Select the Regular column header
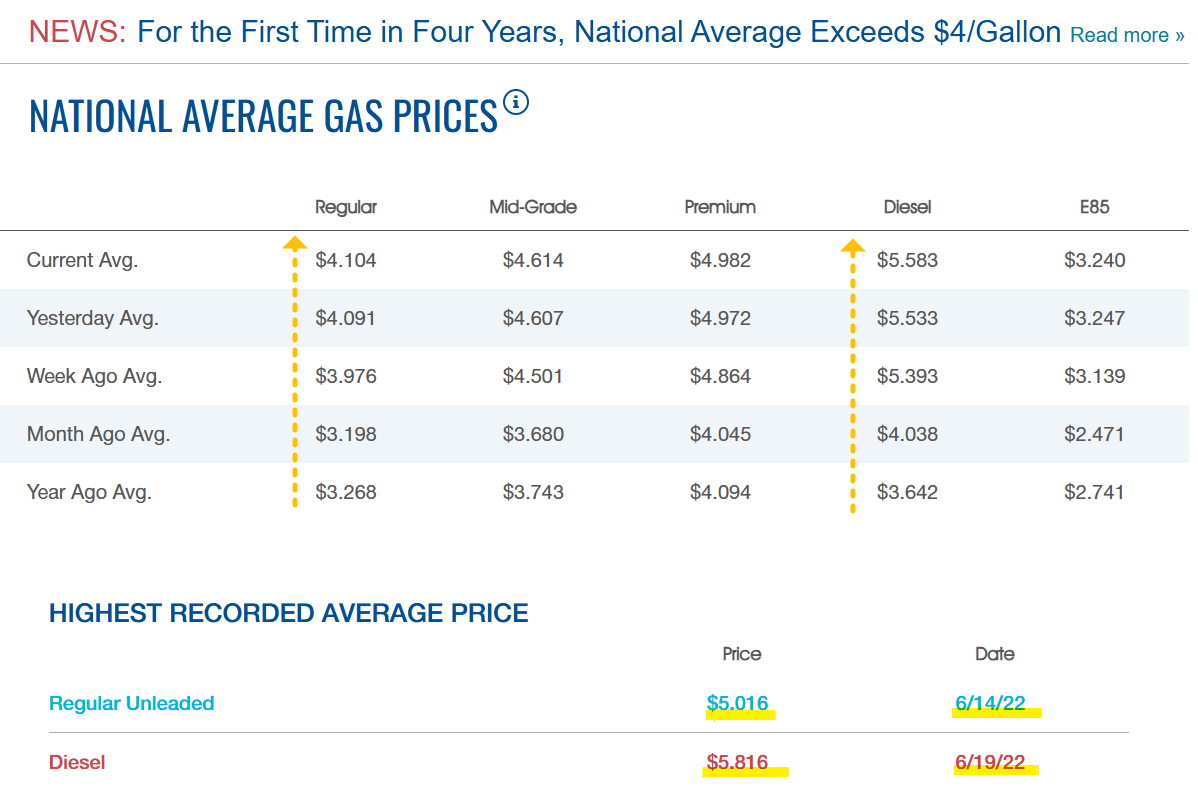 pyautogui.click(x=346, y=207)
